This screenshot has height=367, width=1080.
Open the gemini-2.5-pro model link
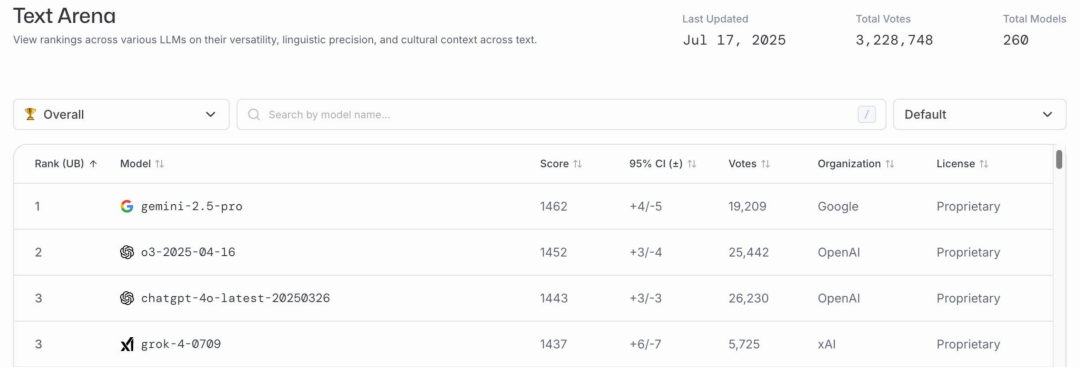(x=191, y=206)
